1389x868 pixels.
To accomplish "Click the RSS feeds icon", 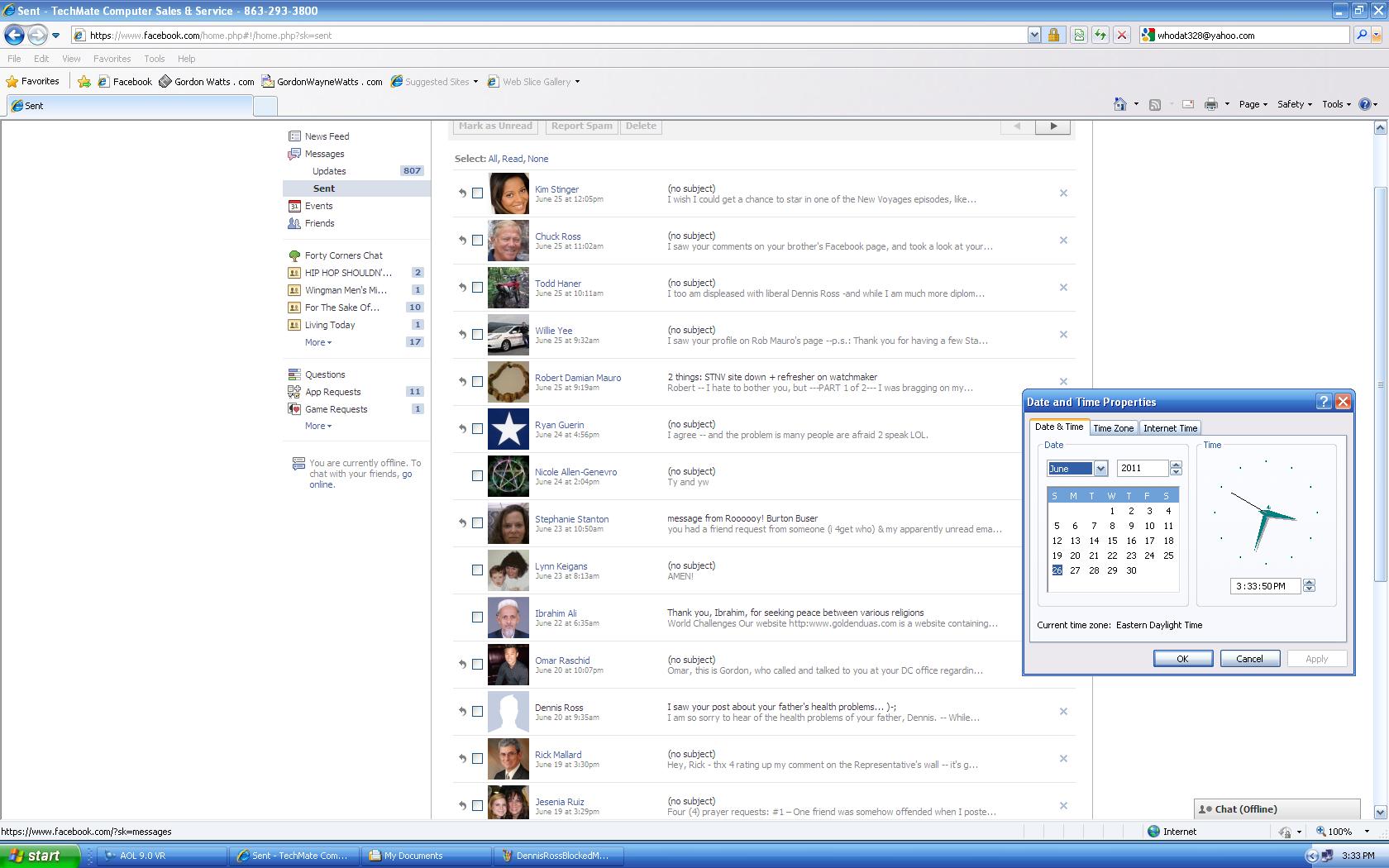I will pyautogui.click(x=1155, y=104).
